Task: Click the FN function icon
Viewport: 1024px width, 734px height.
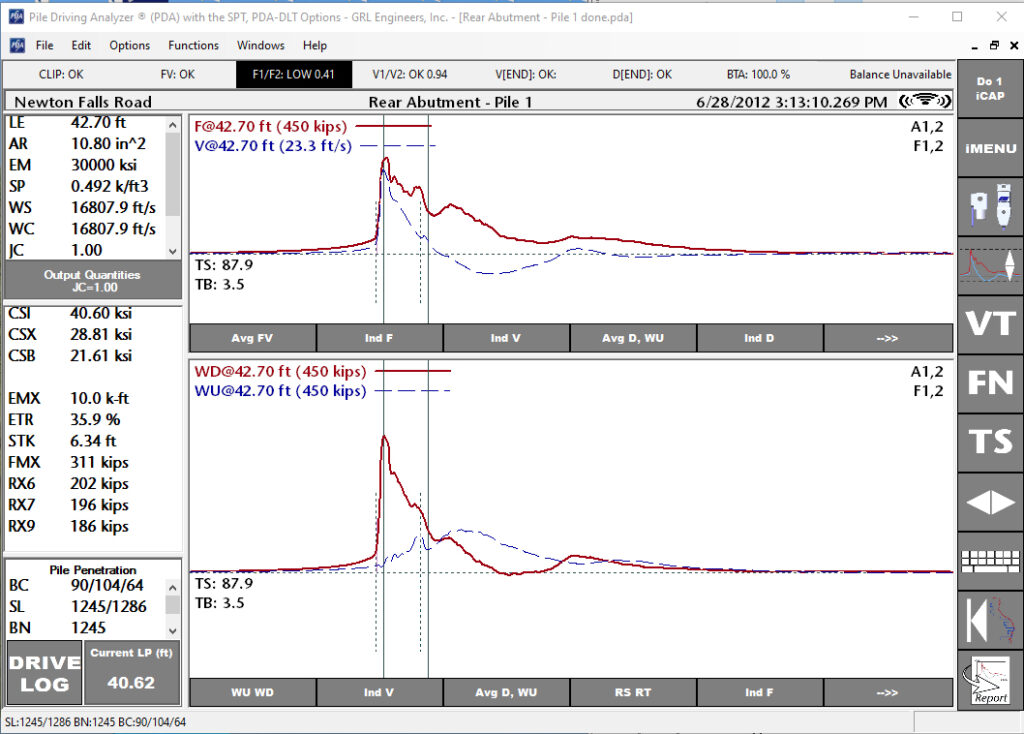Action: click(990, 383)
